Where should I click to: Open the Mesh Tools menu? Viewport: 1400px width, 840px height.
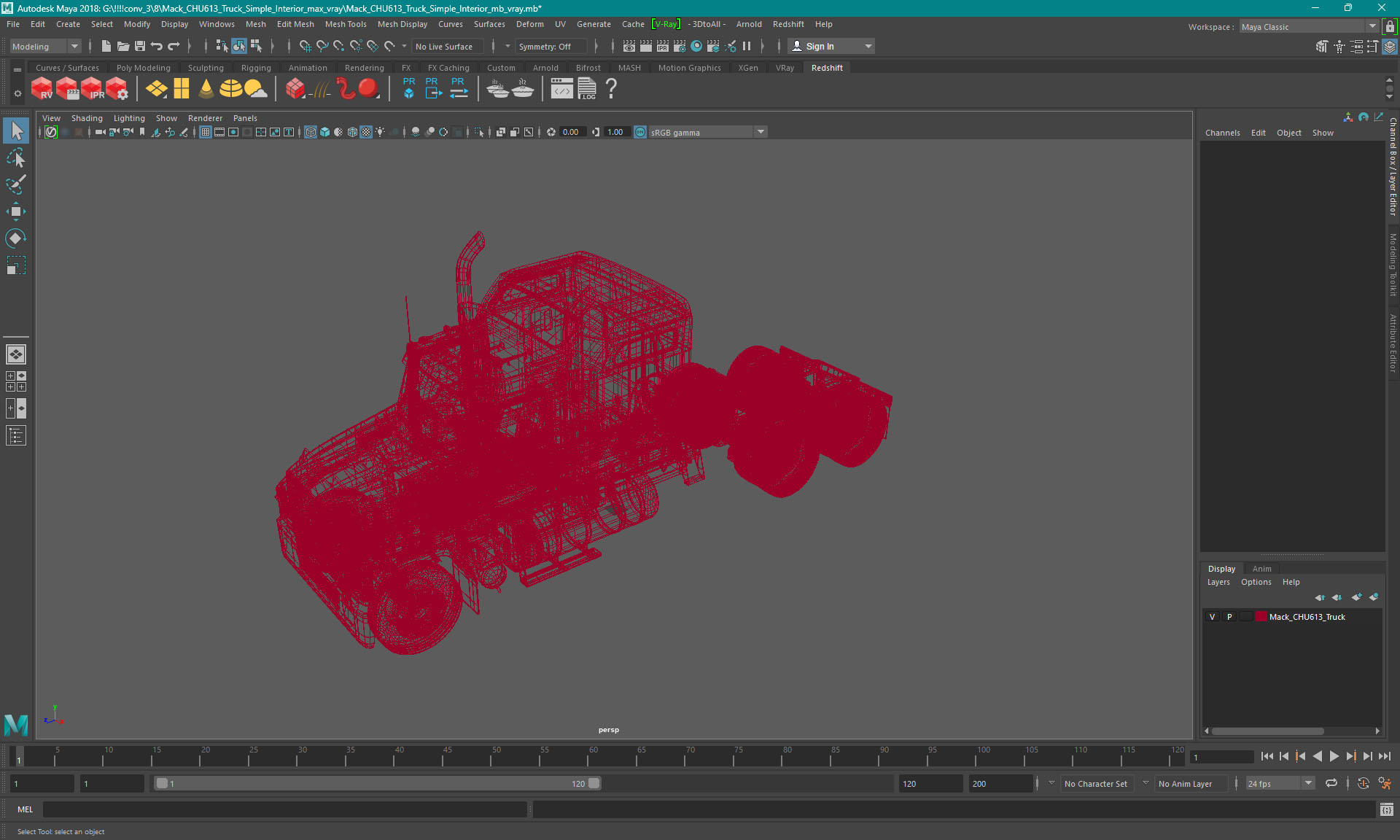click(x=345, y=24)
